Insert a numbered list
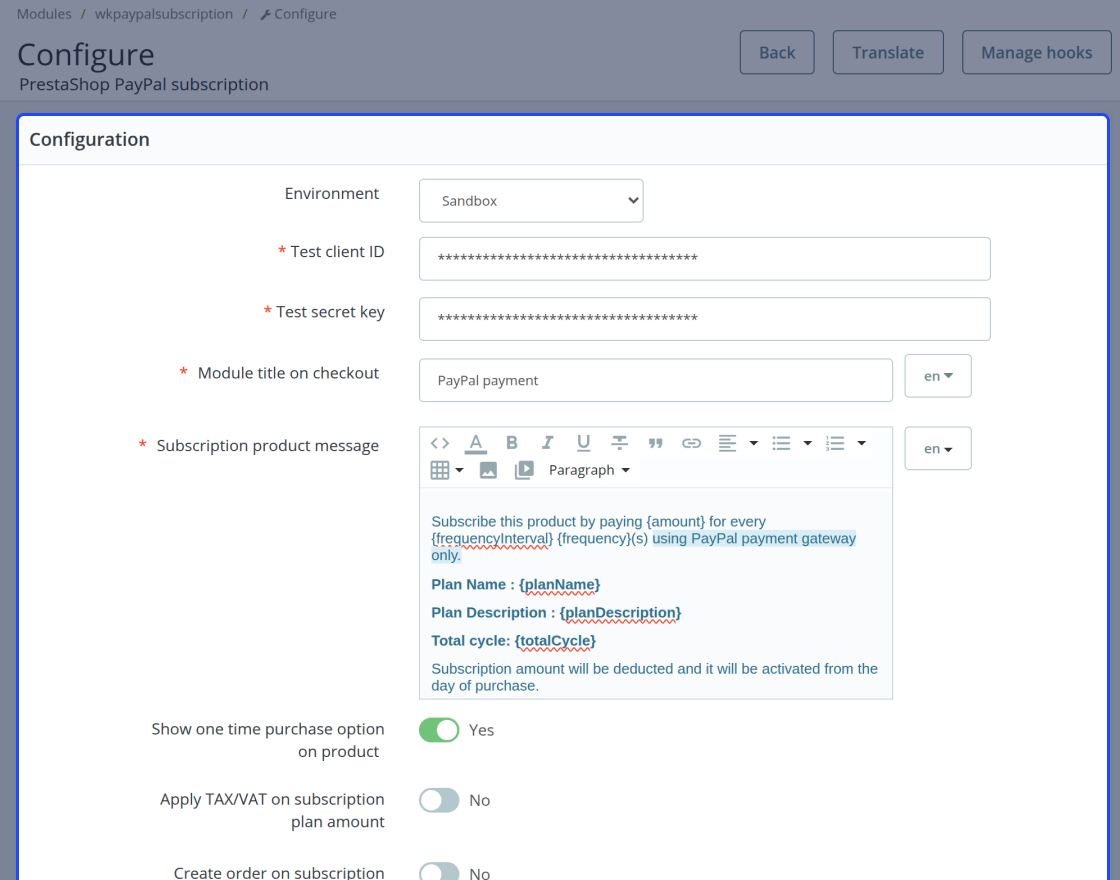1120x880 pixels. point(835,444)
